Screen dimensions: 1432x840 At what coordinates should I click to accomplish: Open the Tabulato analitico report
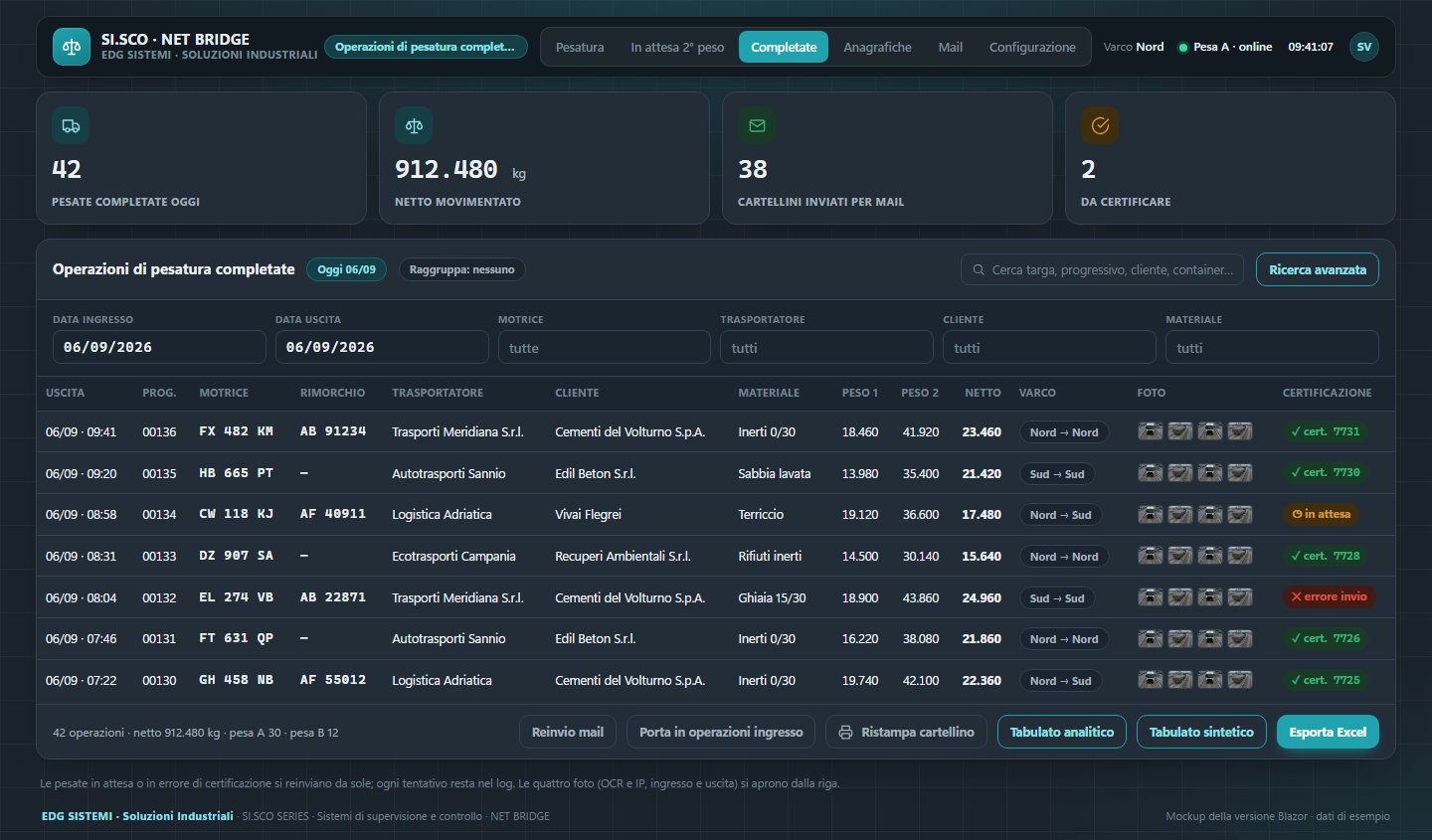click(x=1062, y=732)
